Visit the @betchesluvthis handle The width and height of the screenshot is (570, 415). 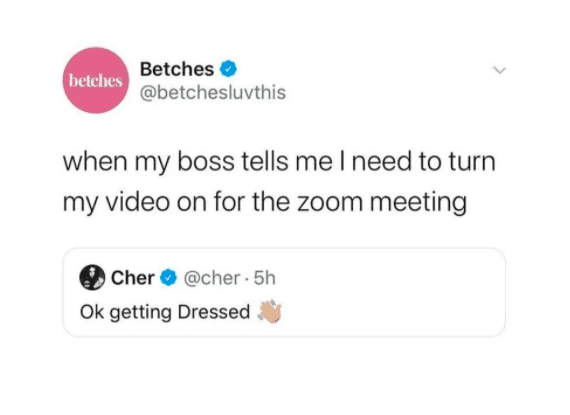click(213, 93)
